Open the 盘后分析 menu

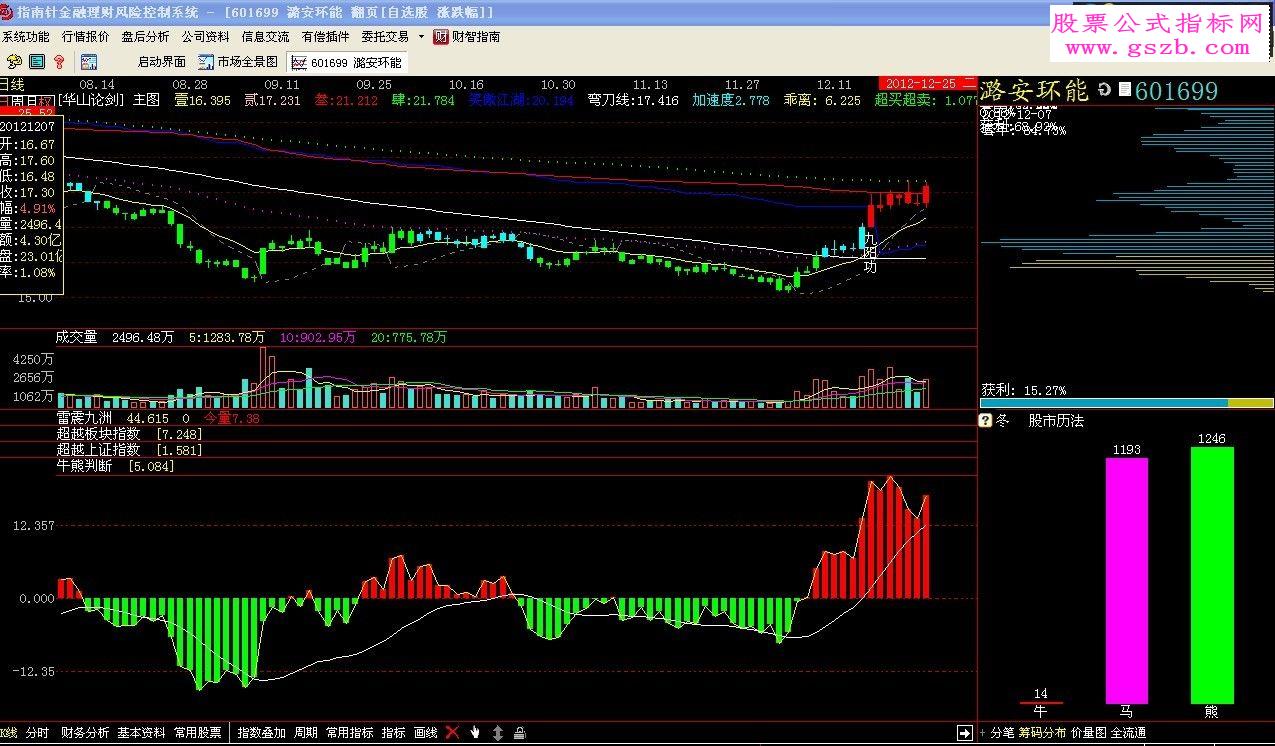(146, 36)
